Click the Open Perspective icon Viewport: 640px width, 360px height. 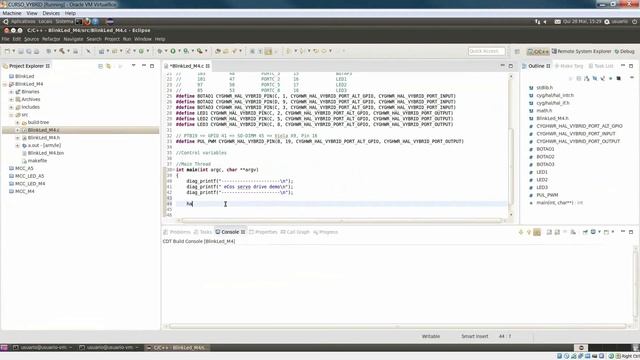[x=517, y=51]
